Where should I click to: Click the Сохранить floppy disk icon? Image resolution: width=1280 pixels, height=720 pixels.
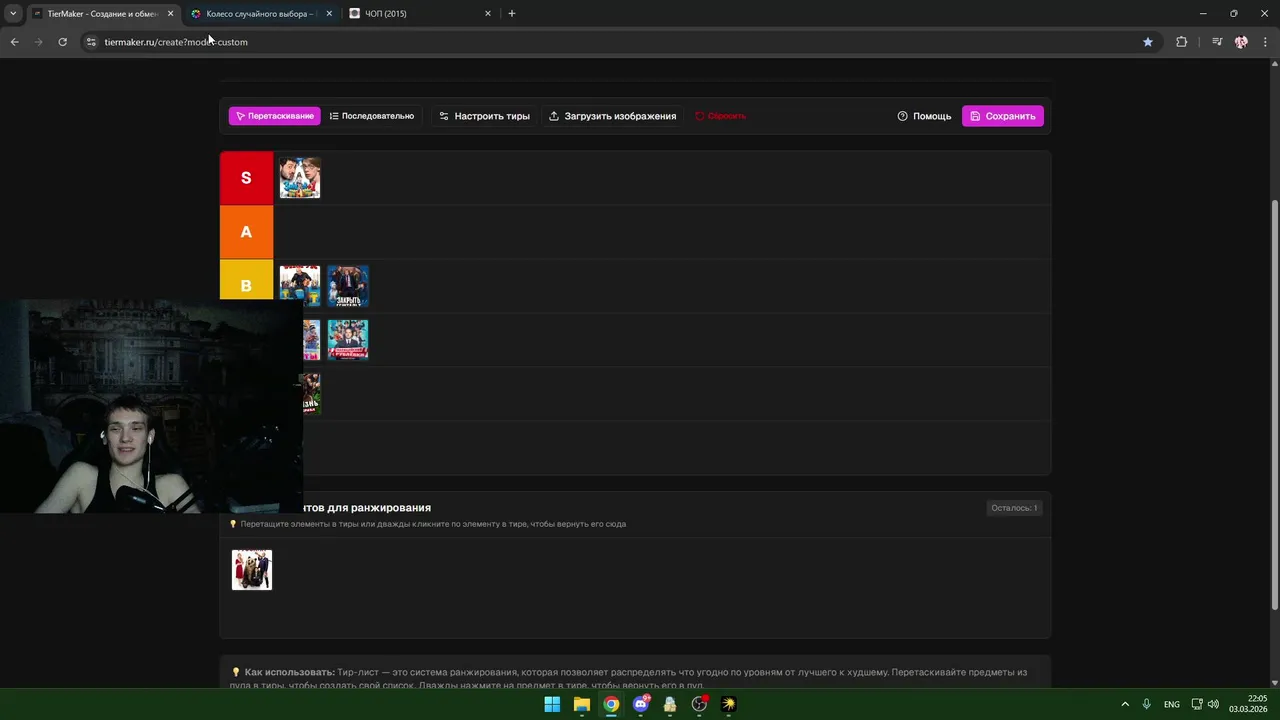(975, 116)
